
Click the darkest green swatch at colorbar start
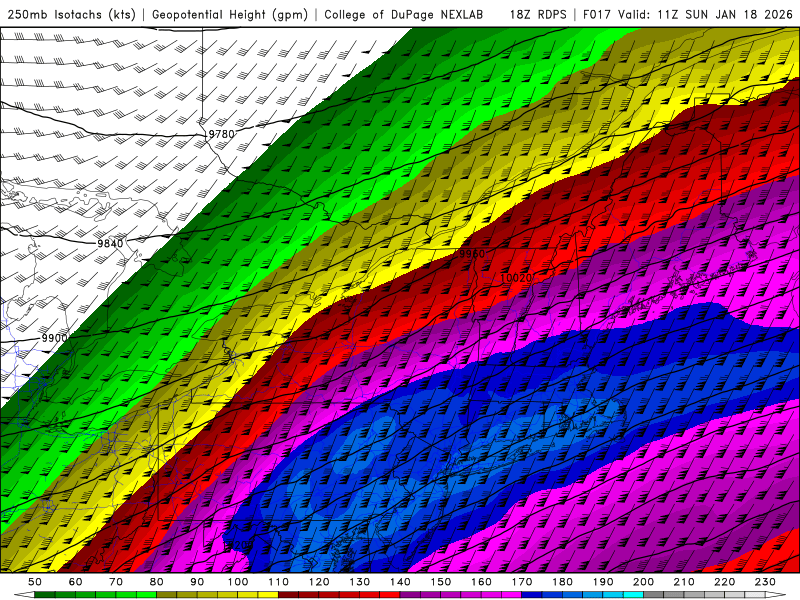[x=45, y=595]
